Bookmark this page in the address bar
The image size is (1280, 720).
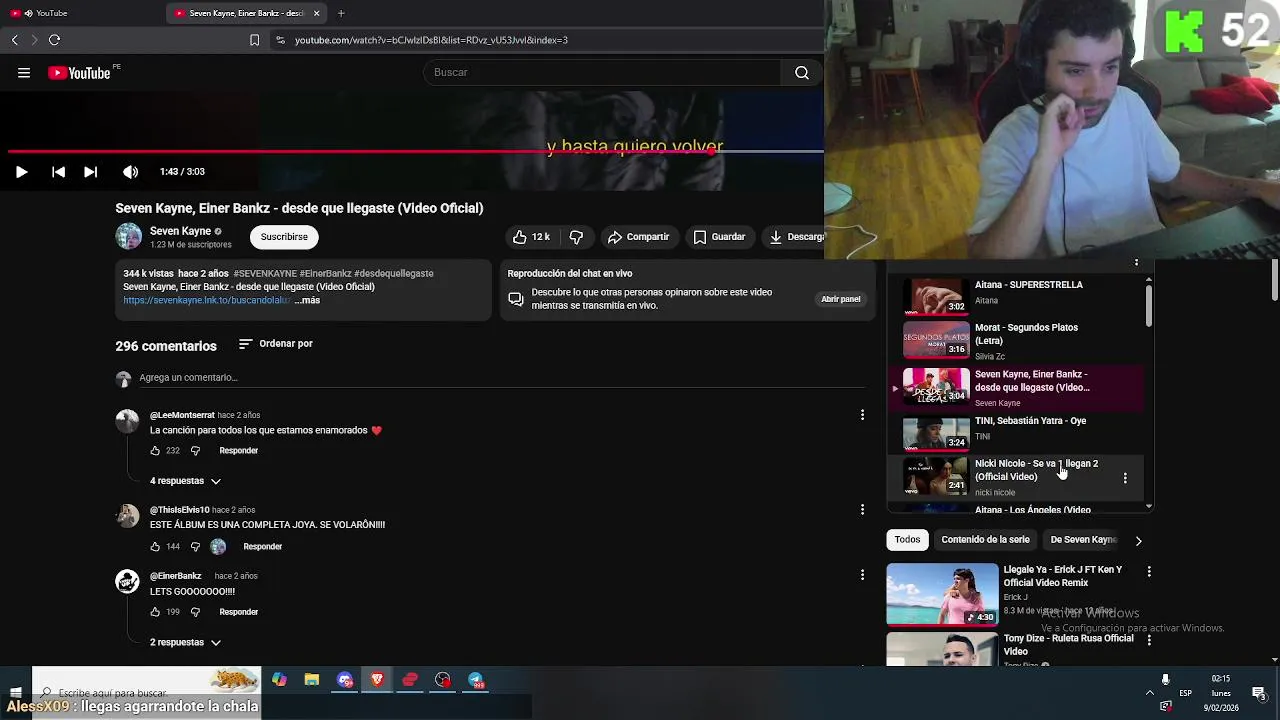pos(254,40)
